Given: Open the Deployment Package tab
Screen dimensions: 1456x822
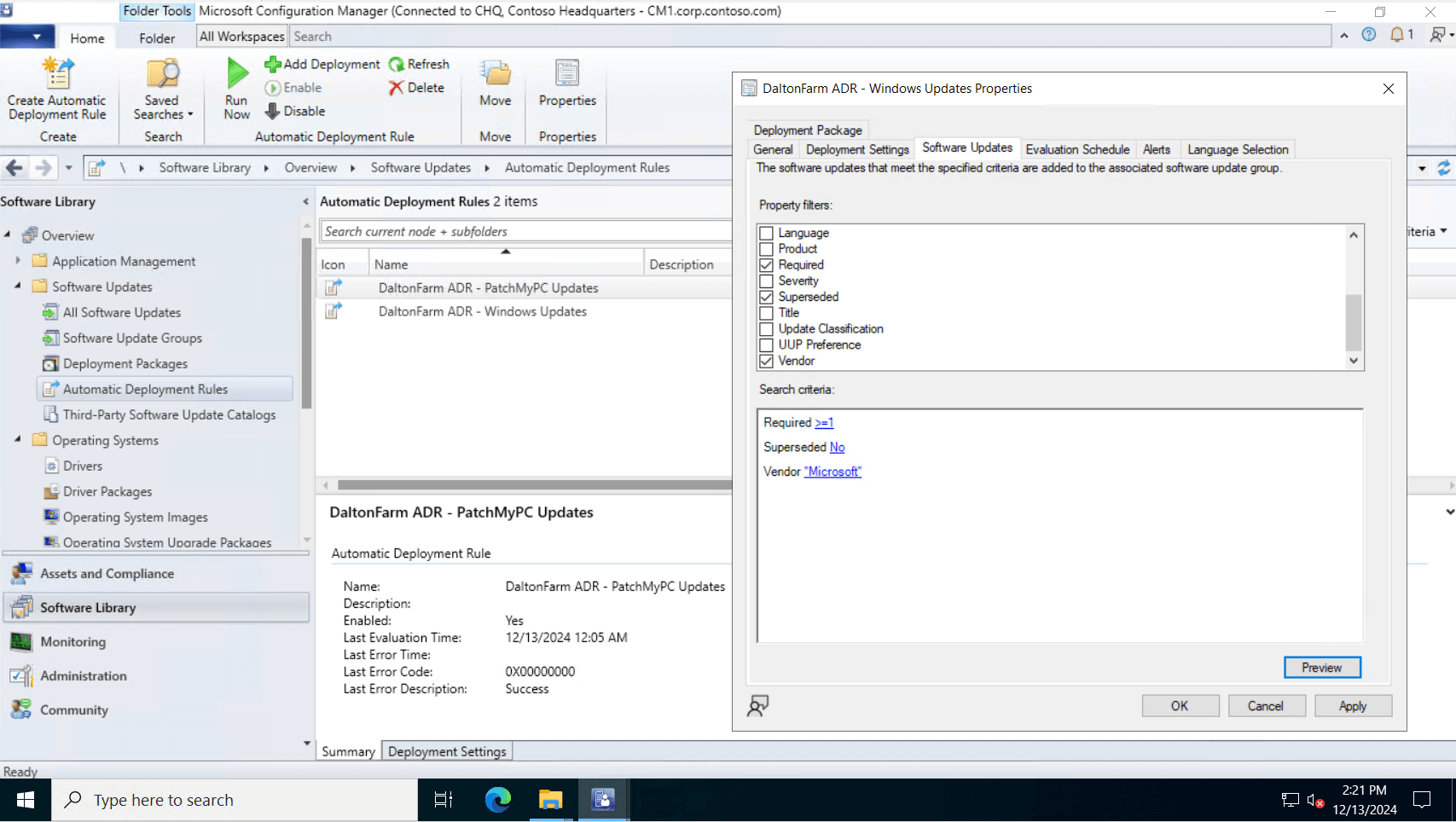Looking at the screenshot, I should tap(808, 130).
